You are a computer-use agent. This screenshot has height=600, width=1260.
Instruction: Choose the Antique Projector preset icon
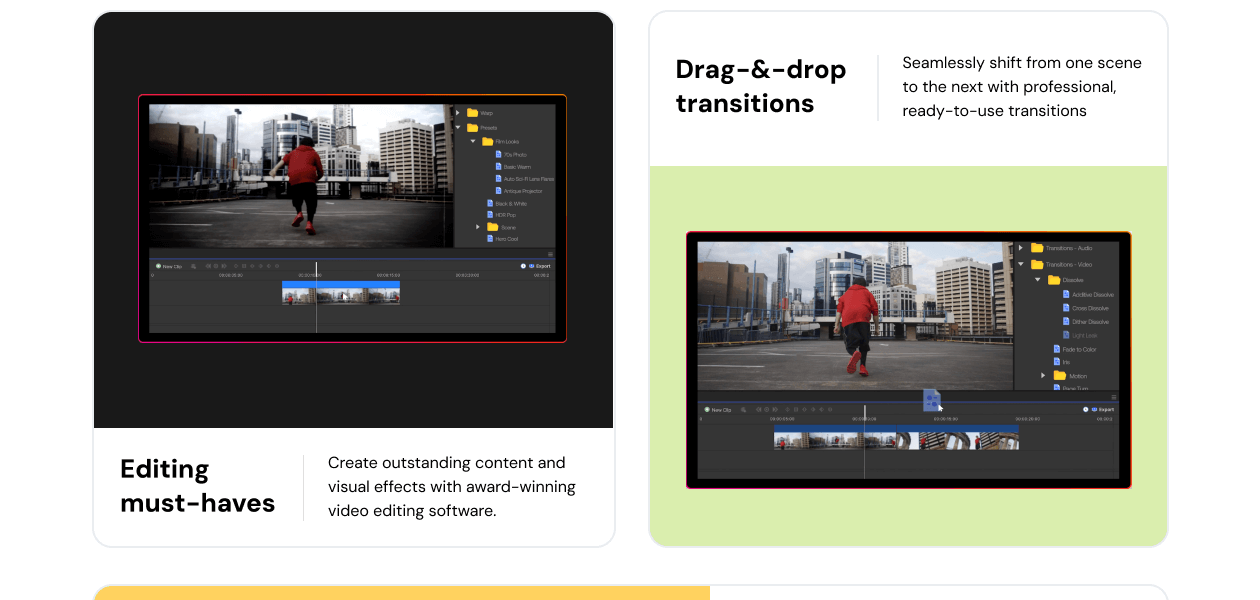(x=498, y=191)
